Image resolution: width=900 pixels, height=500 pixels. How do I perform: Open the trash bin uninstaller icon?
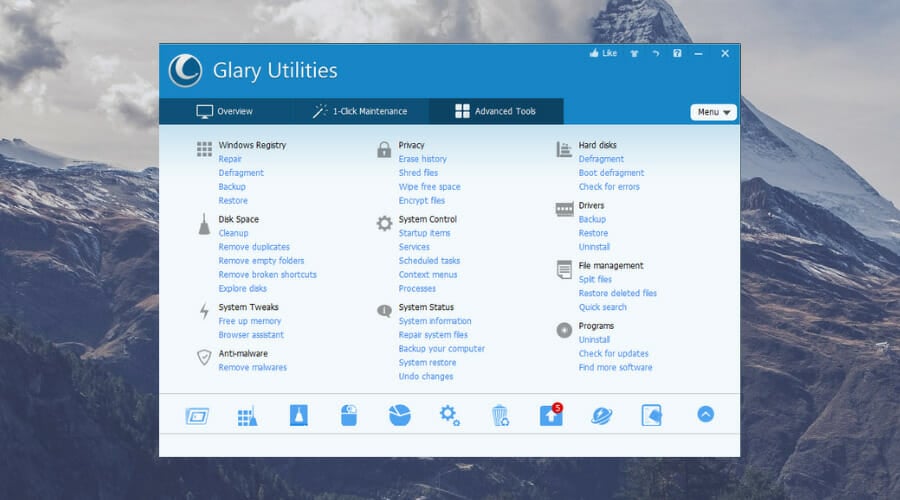click(x=500, y=415)
